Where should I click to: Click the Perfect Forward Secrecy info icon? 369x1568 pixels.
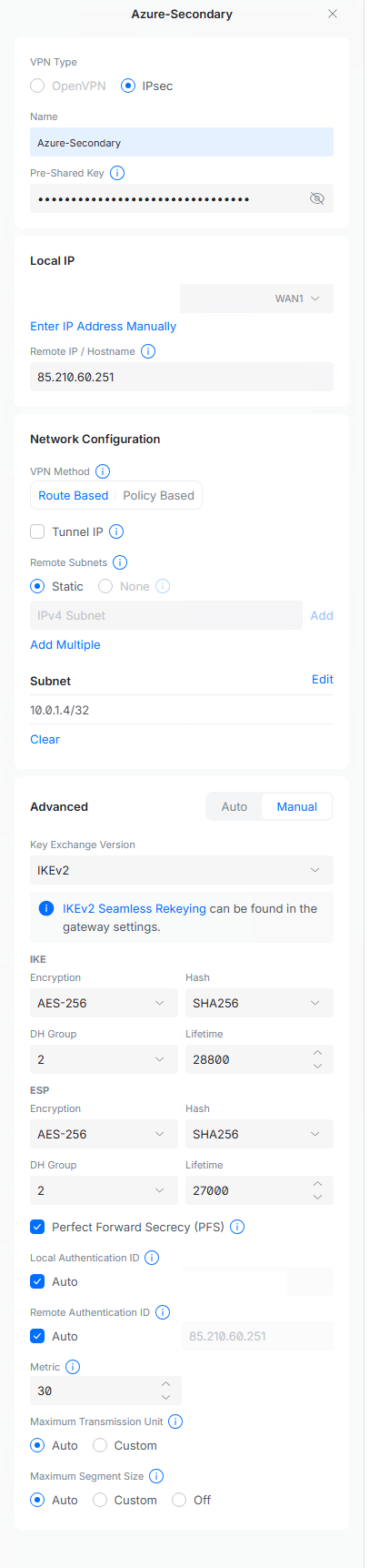point(237,1227)
